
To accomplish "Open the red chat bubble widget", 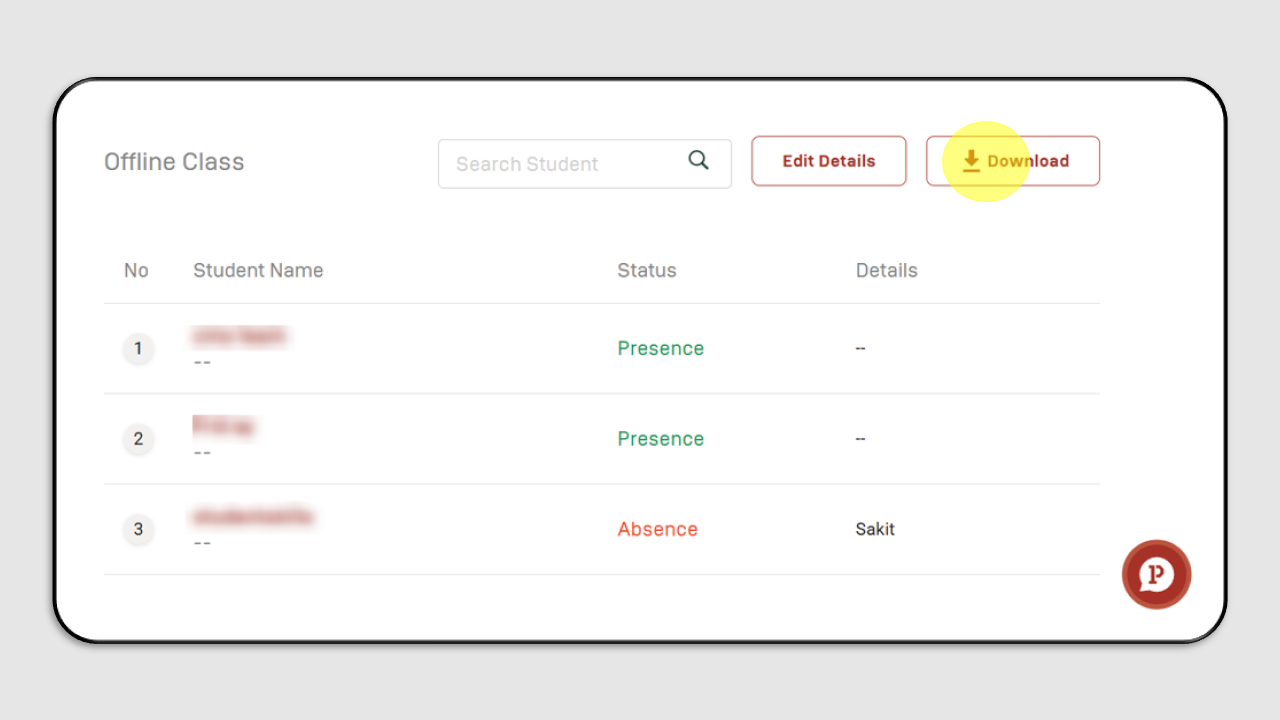I will [x=1156, y=575].
